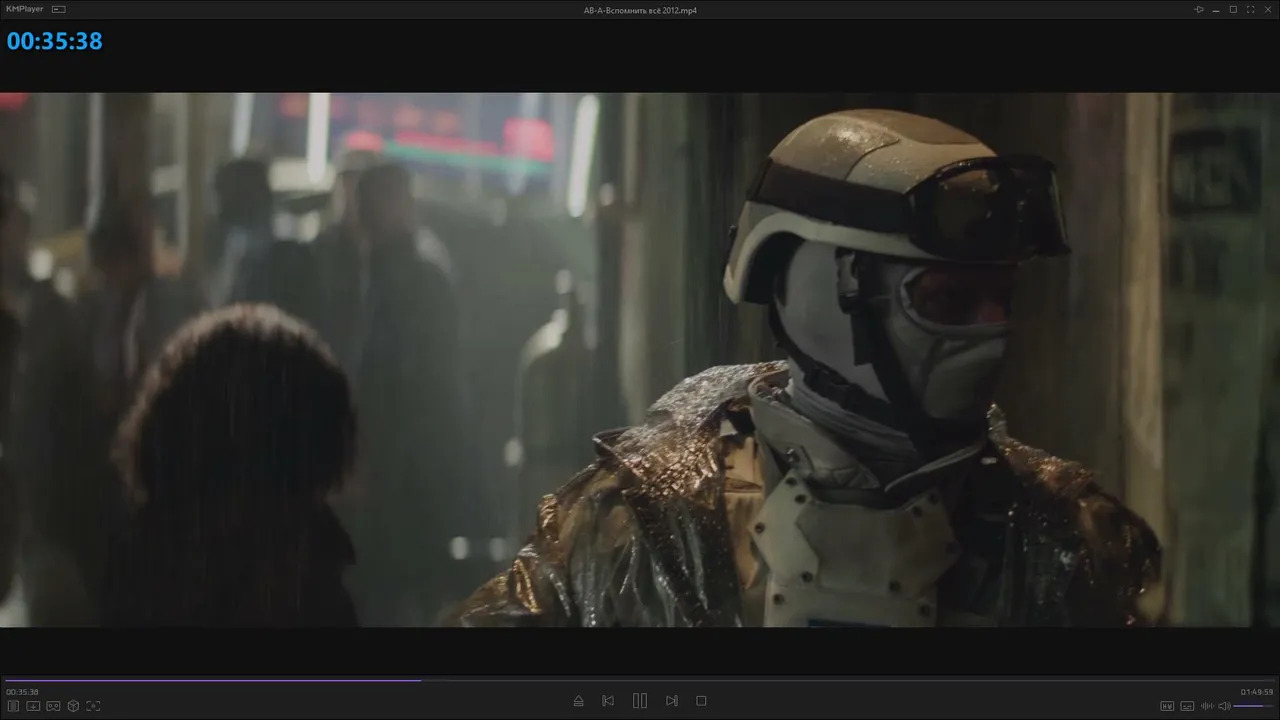Pause the video playback
Viewport: 1280px width, 720px height.
[640, 701]
